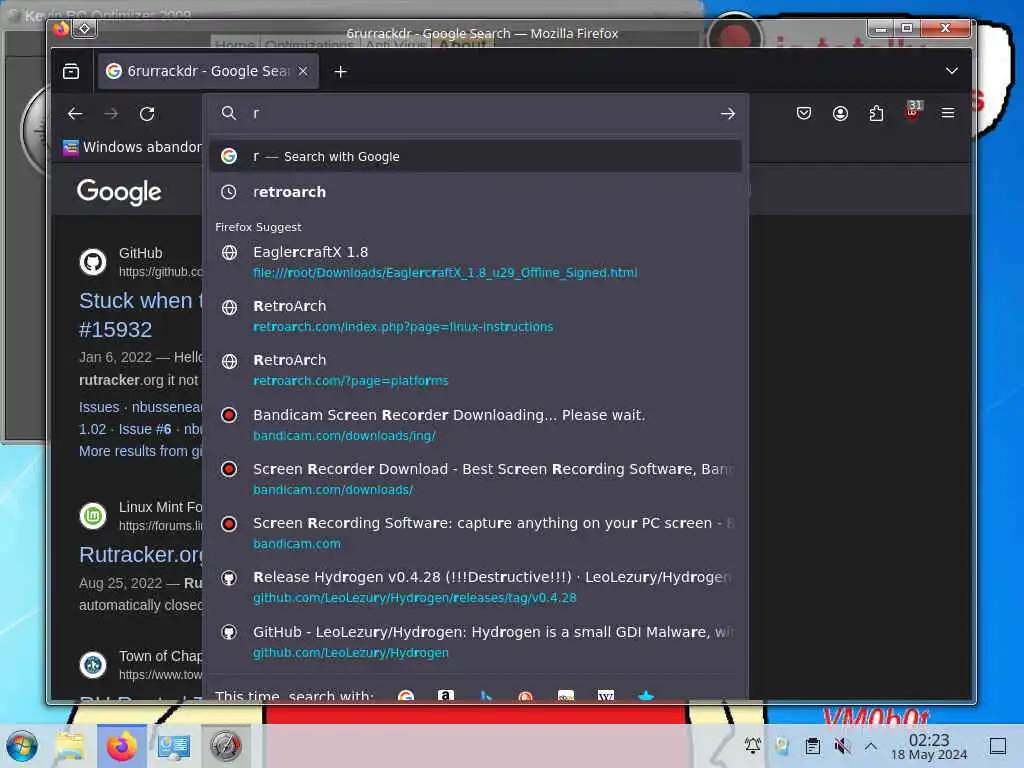Click globe icon beside EaglercraftX 1.8
Screen dimensions: 1024x768
[229, 253]
